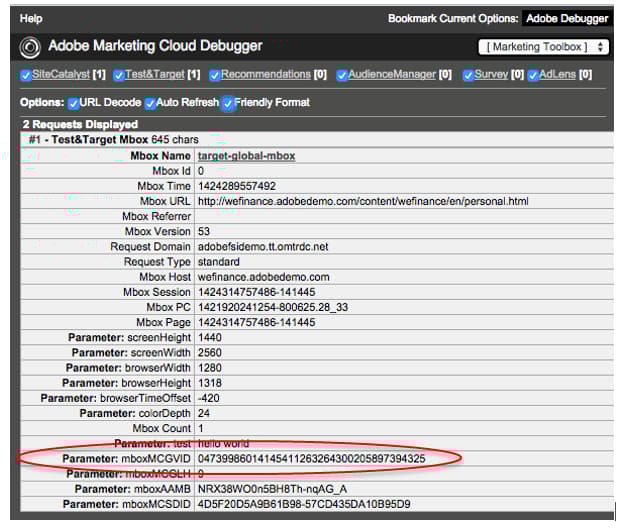The width and height of the screenshot is (623, 529).
Task: Select screenWidth value 2560
Action: point(210,353)
